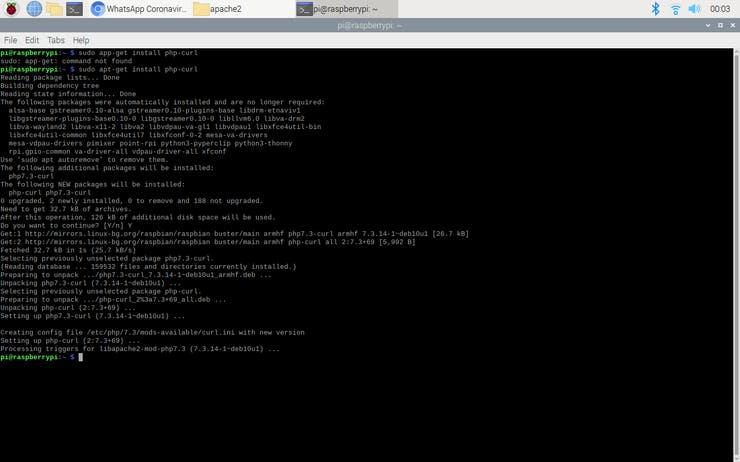Click the pi@raspberrypi window title bar
Viewport: 740px width, 462px height.
pos(370,25)
